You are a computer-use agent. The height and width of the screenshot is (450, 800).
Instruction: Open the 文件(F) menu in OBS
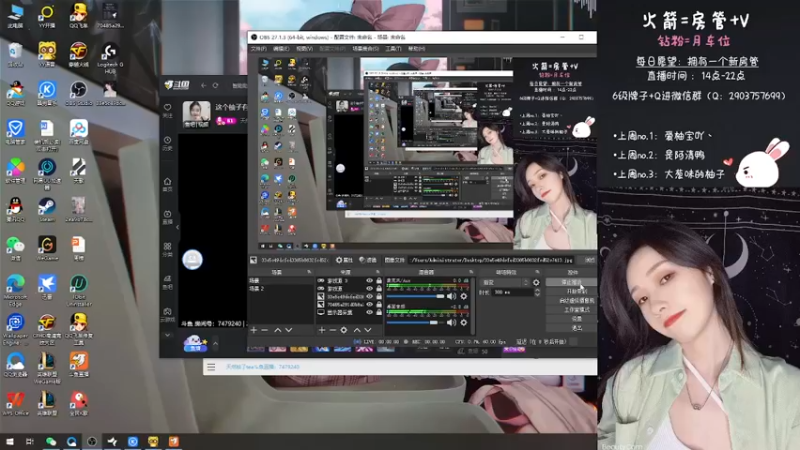point(259,49)
